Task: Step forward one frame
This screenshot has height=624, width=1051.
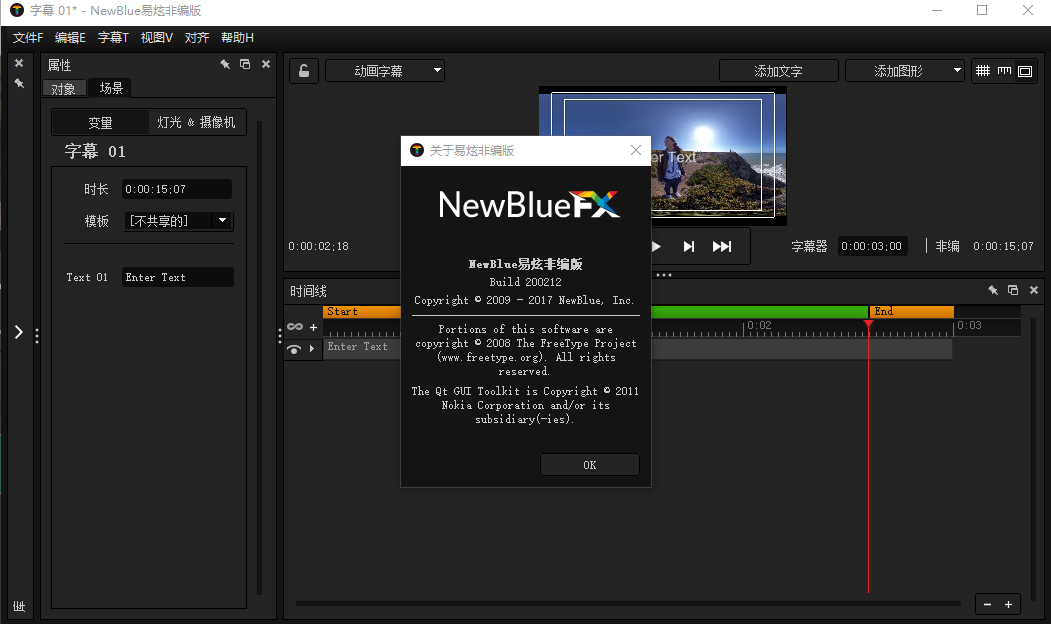Action: click(688, 247)
